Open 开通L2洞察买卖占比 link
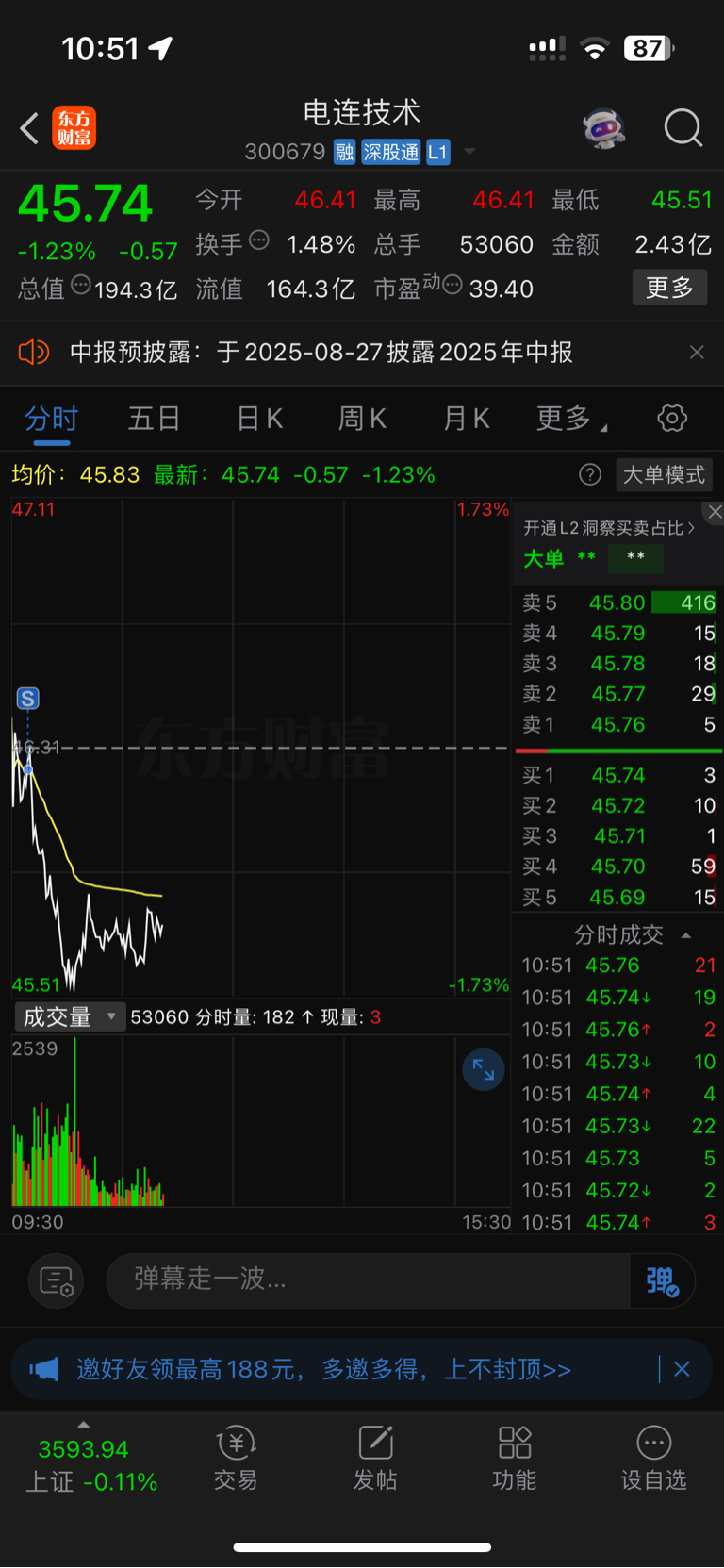 [609, 528]
